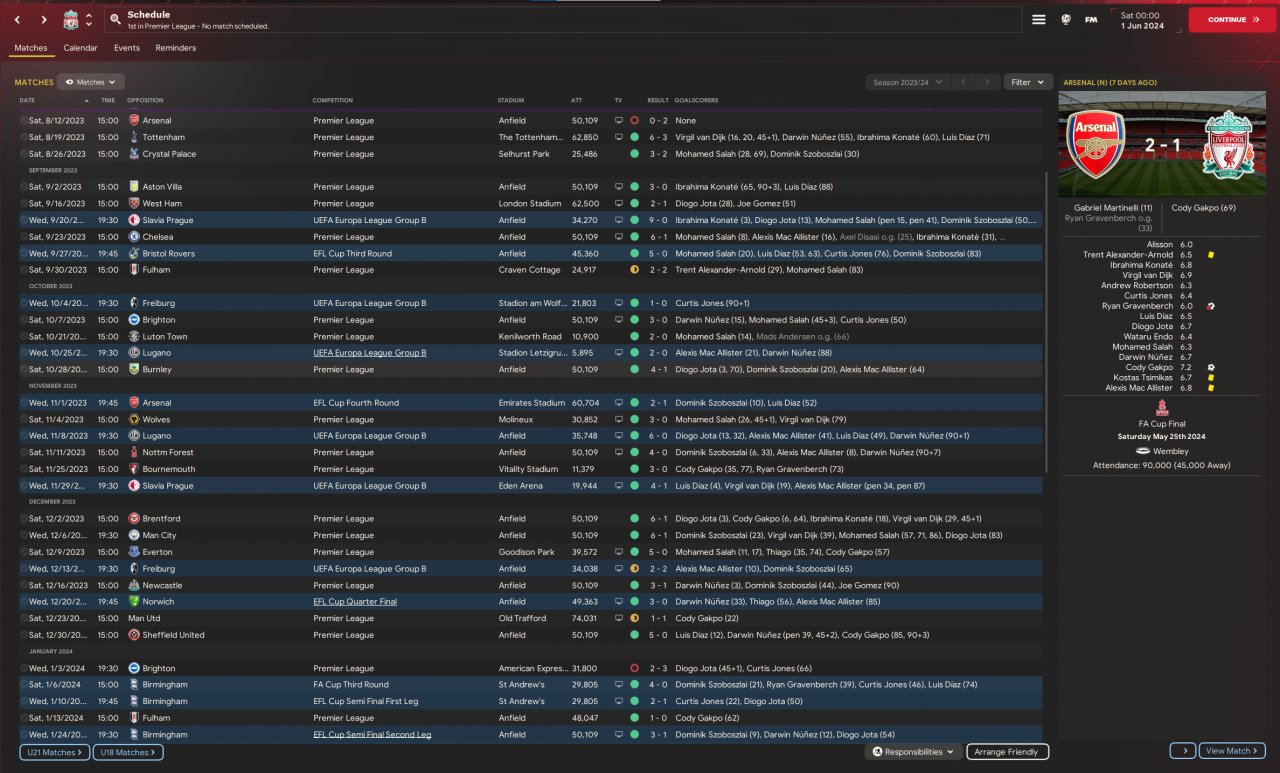Select the Bristol Rovers EFL Cup row
The width and height of the screenshot is (1280, 773).
(x=530, y=254)
